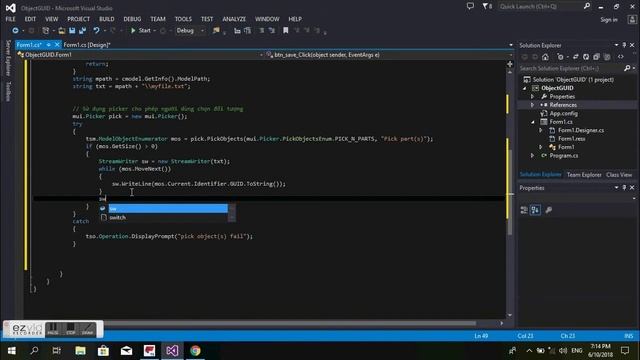Open the TOOLS menu
Screen dimensions: 640x360
coord(183,19)
